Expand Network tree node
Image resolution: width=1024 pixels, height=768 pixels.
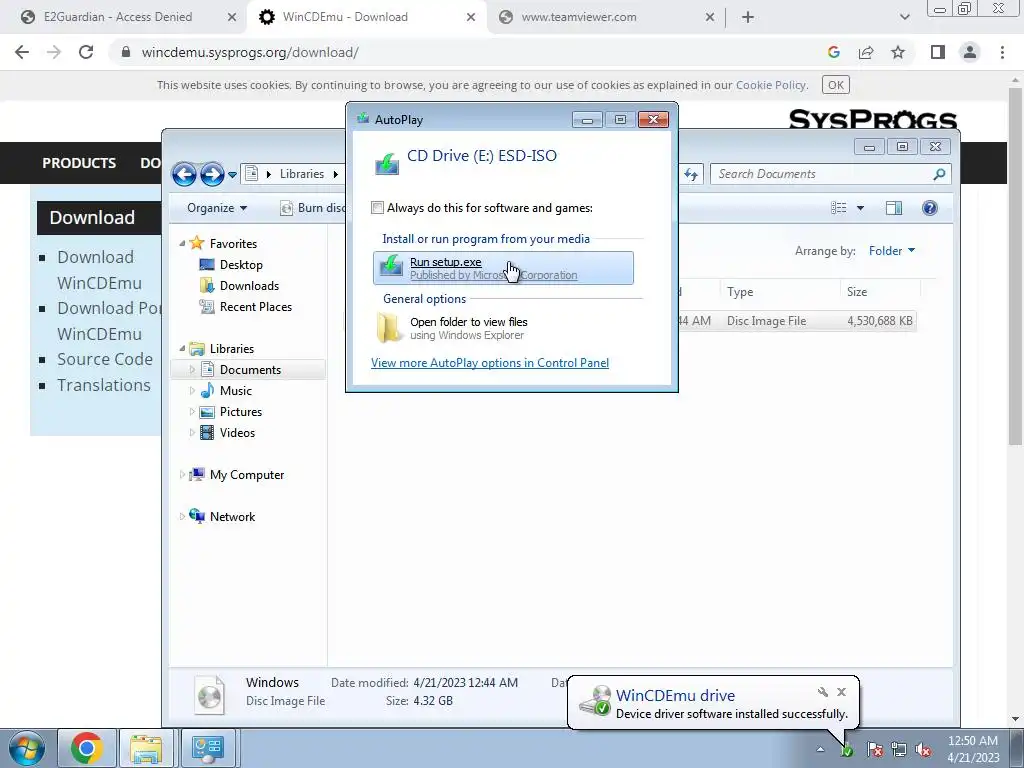pos(182,517)
